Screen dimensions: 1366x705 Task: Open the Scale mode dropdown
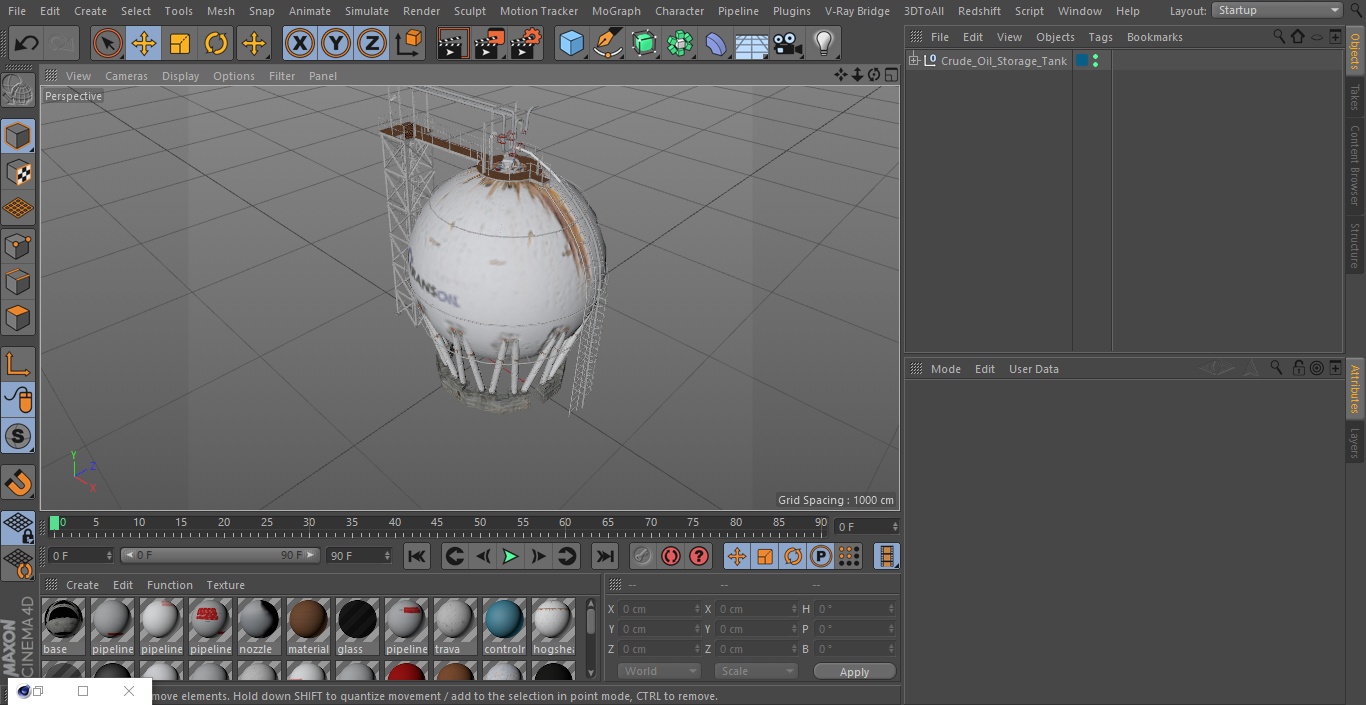[x=756, y=671]
